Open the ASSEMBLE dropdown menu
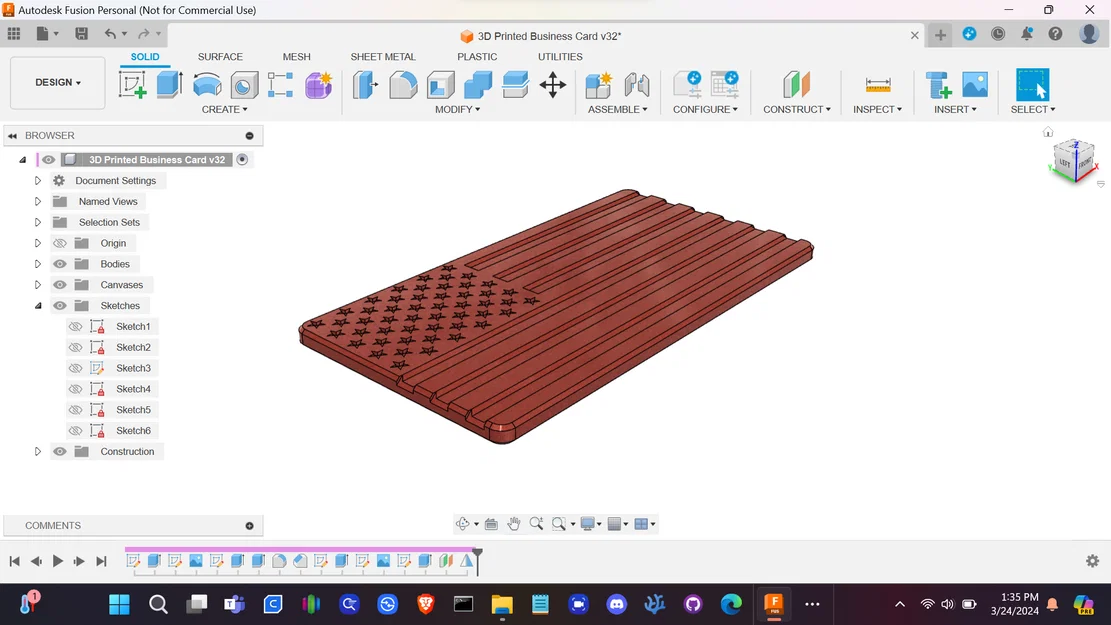1111x625 pixels. click(x=618, y=110)
